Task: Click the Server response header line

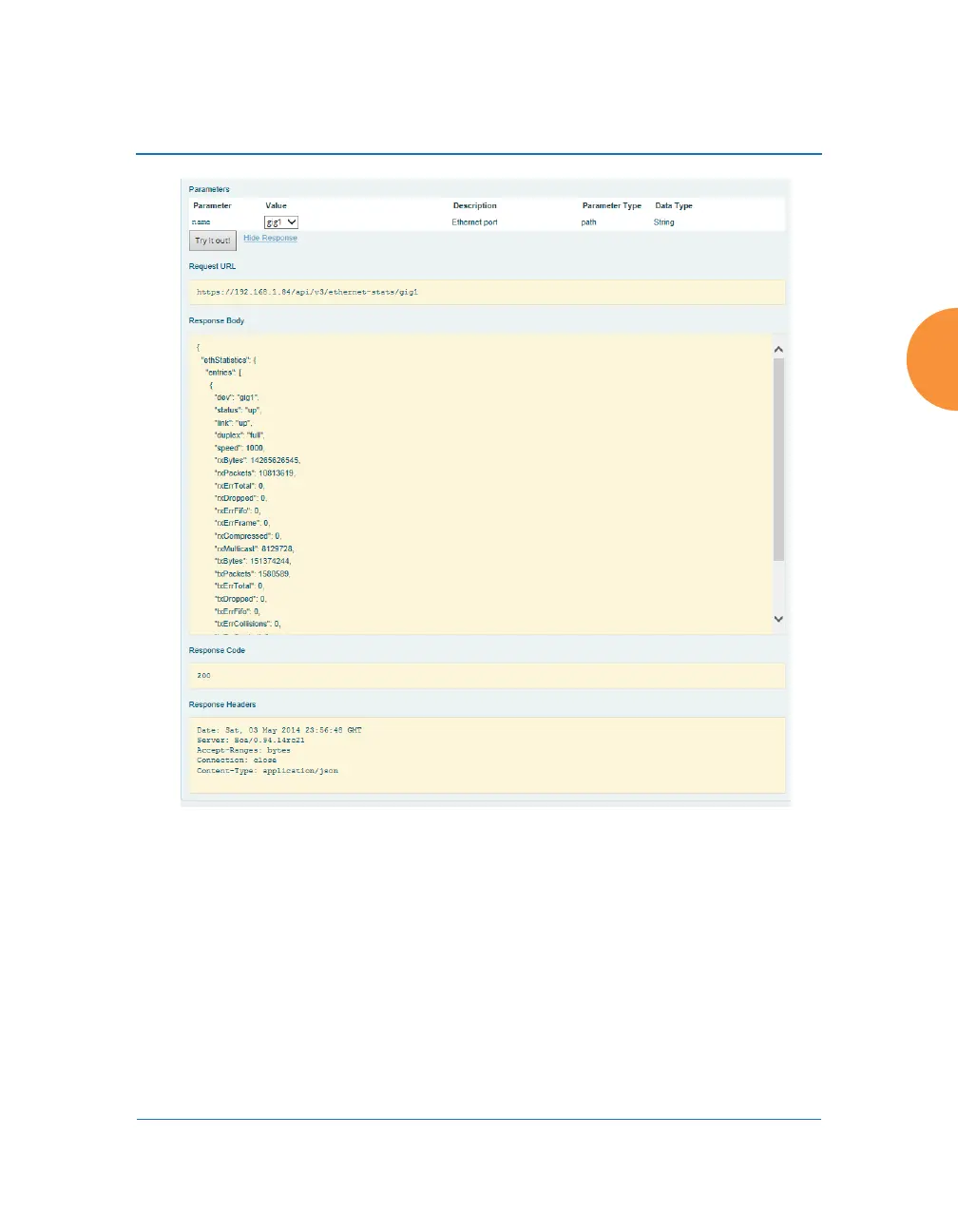Action: [x=251, y=741]
